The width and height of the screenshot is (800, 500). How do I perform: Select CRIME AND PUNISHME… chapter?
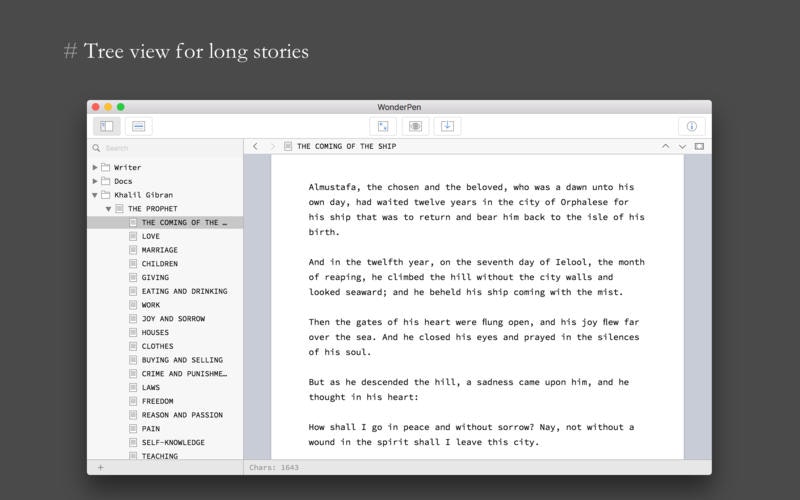[x=184, y=374]
